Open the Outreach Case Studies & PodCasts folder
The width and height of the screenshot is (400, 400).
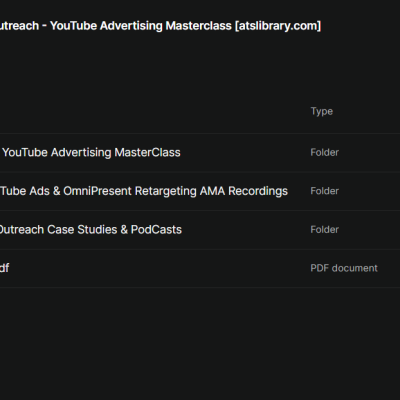click(91, 230)
